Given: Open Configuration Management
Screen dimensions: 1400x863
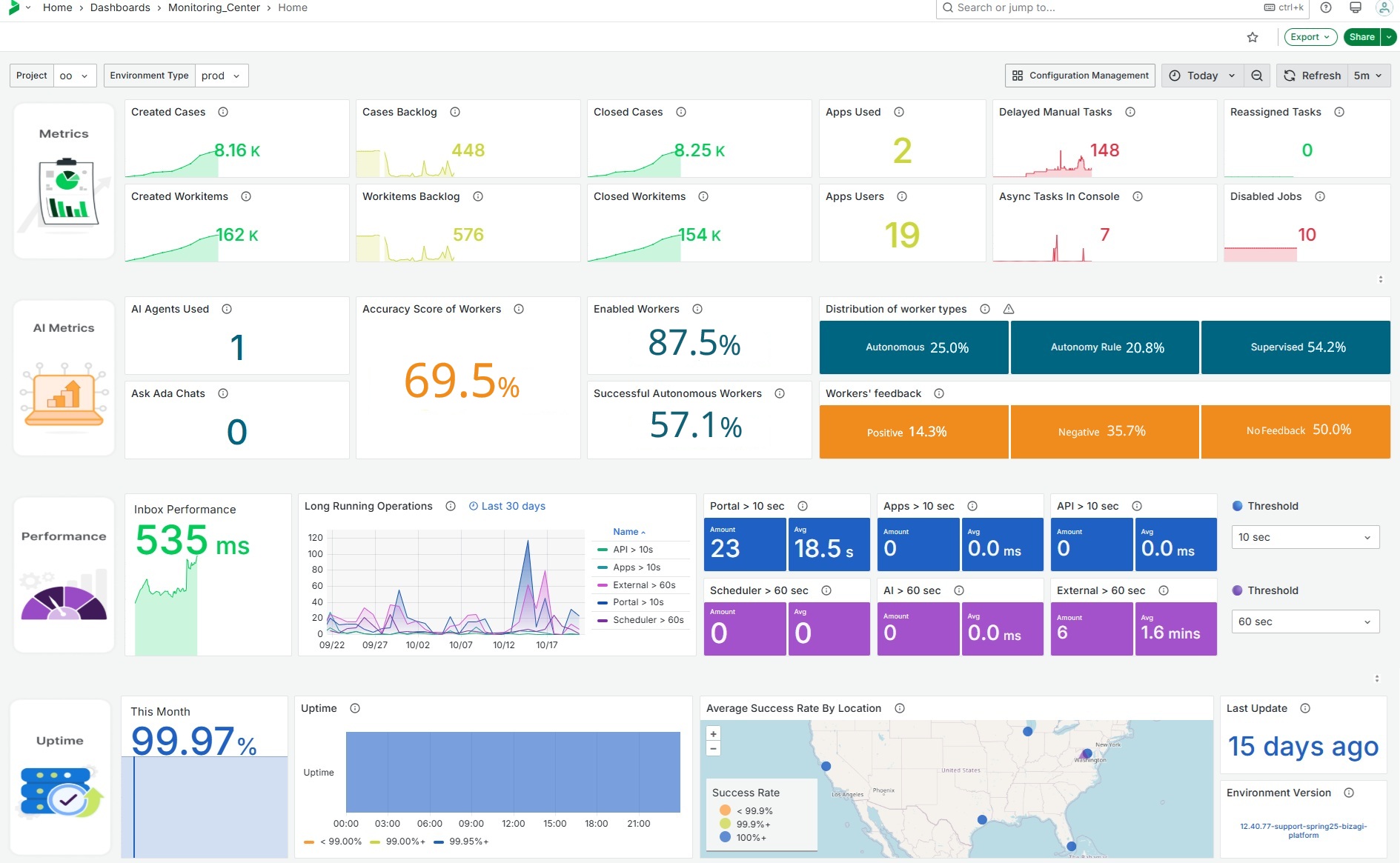Looking at the screenshot, I should [x=1079, y=75].
